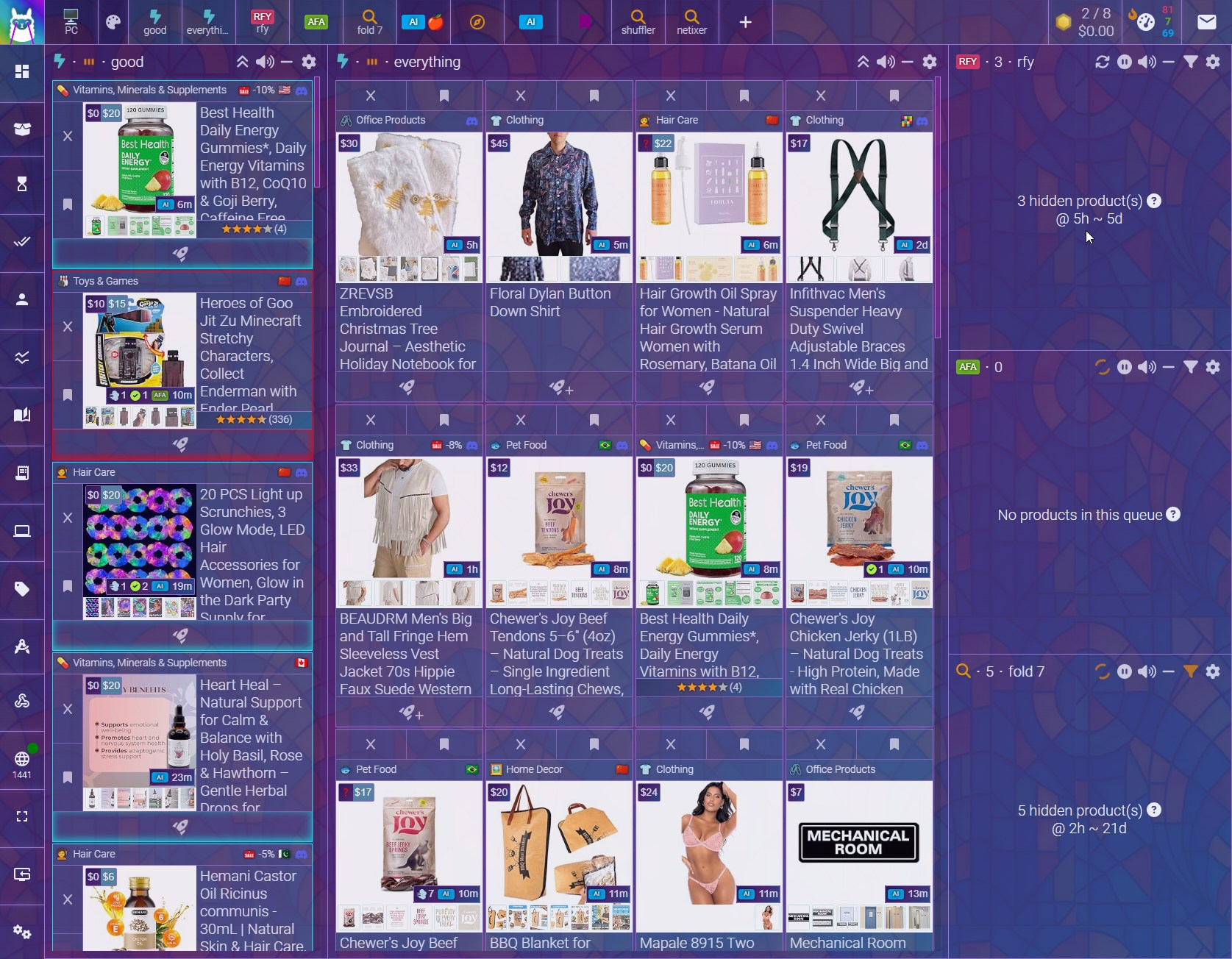1232x959 pixels.
Task: Open the netixer search tab
Action: coord(691,22)
